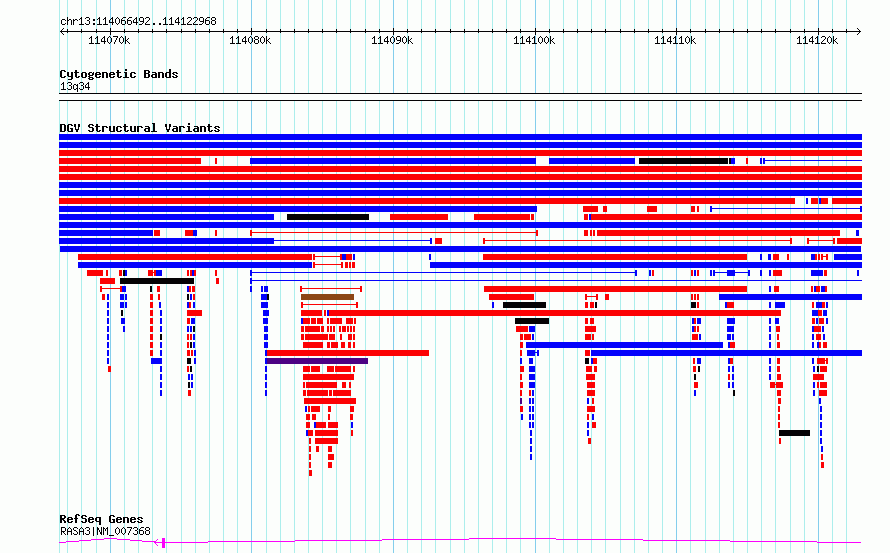The height and width of the screenshot is (553, 890).
Task: Open the Cytogenetic Bands track title
Action: pos(119,74)
